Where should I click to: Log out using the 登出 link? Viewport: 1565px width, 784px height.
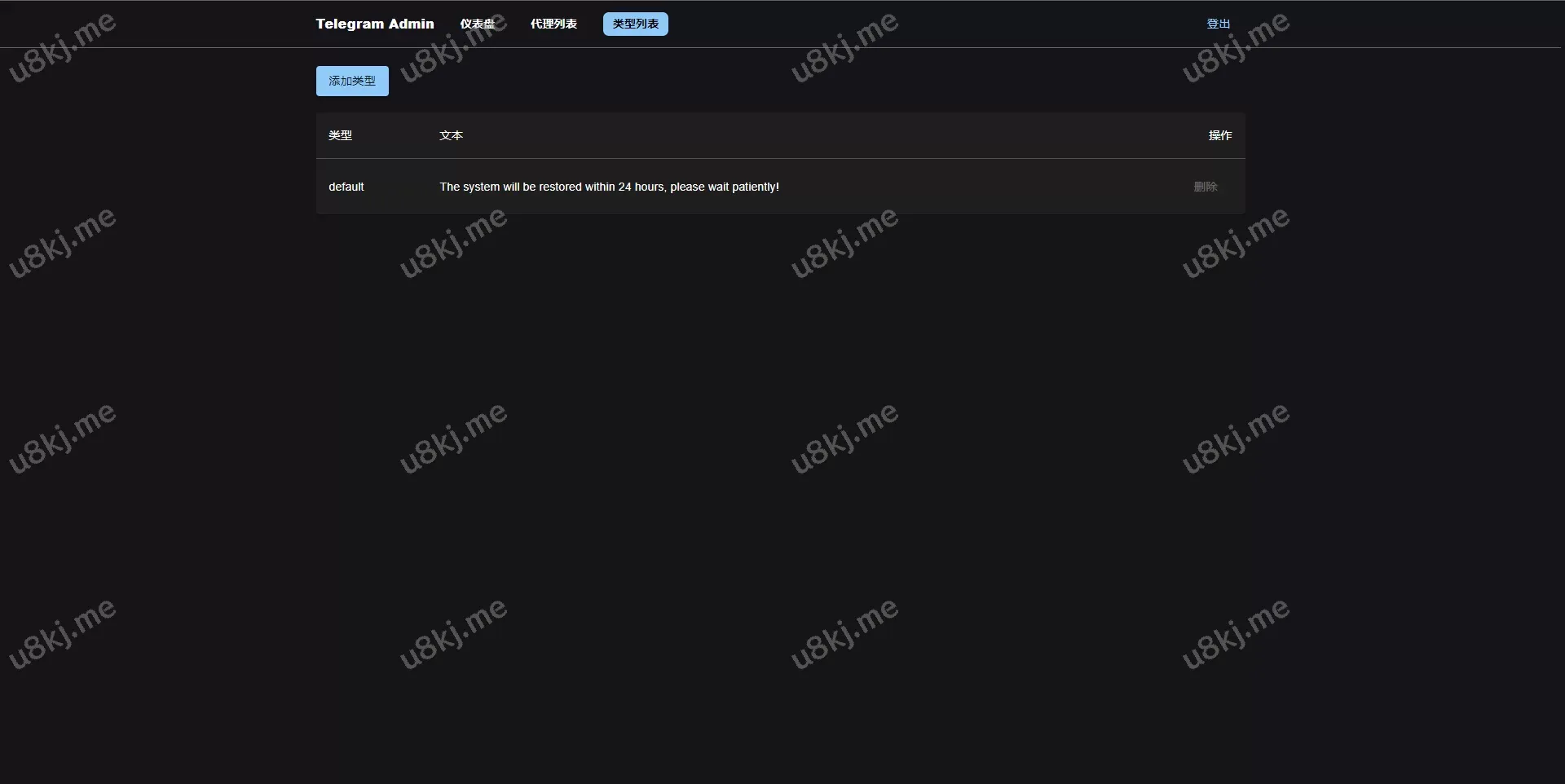(1218, 24)
